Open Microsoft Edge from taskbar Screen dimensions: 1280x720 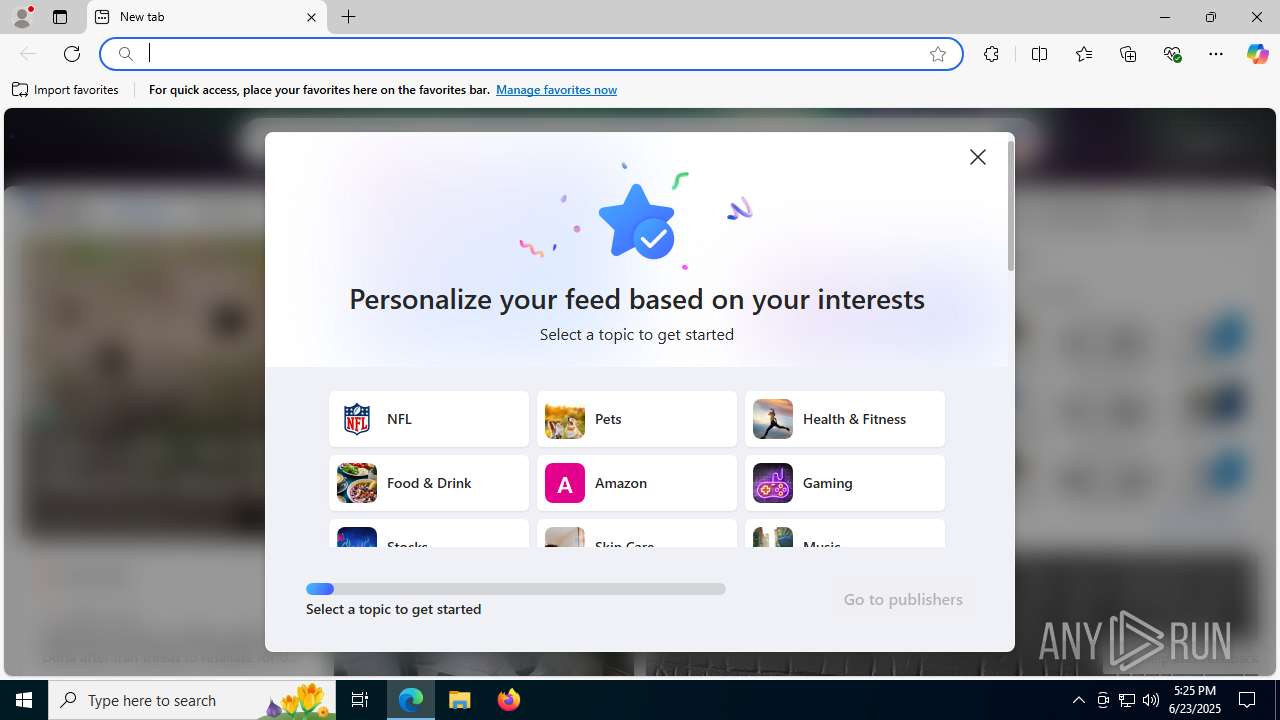(x=411, y=700)
